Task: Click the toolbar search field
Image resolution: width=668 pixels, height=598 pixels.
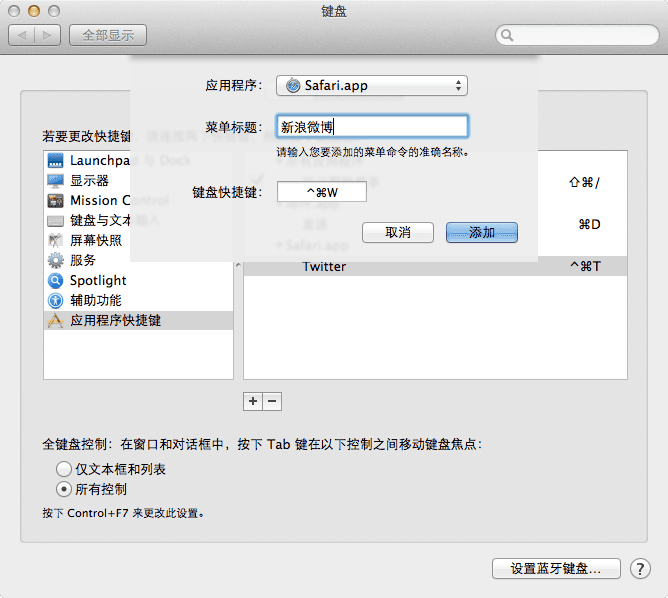Action: (577, 35)
